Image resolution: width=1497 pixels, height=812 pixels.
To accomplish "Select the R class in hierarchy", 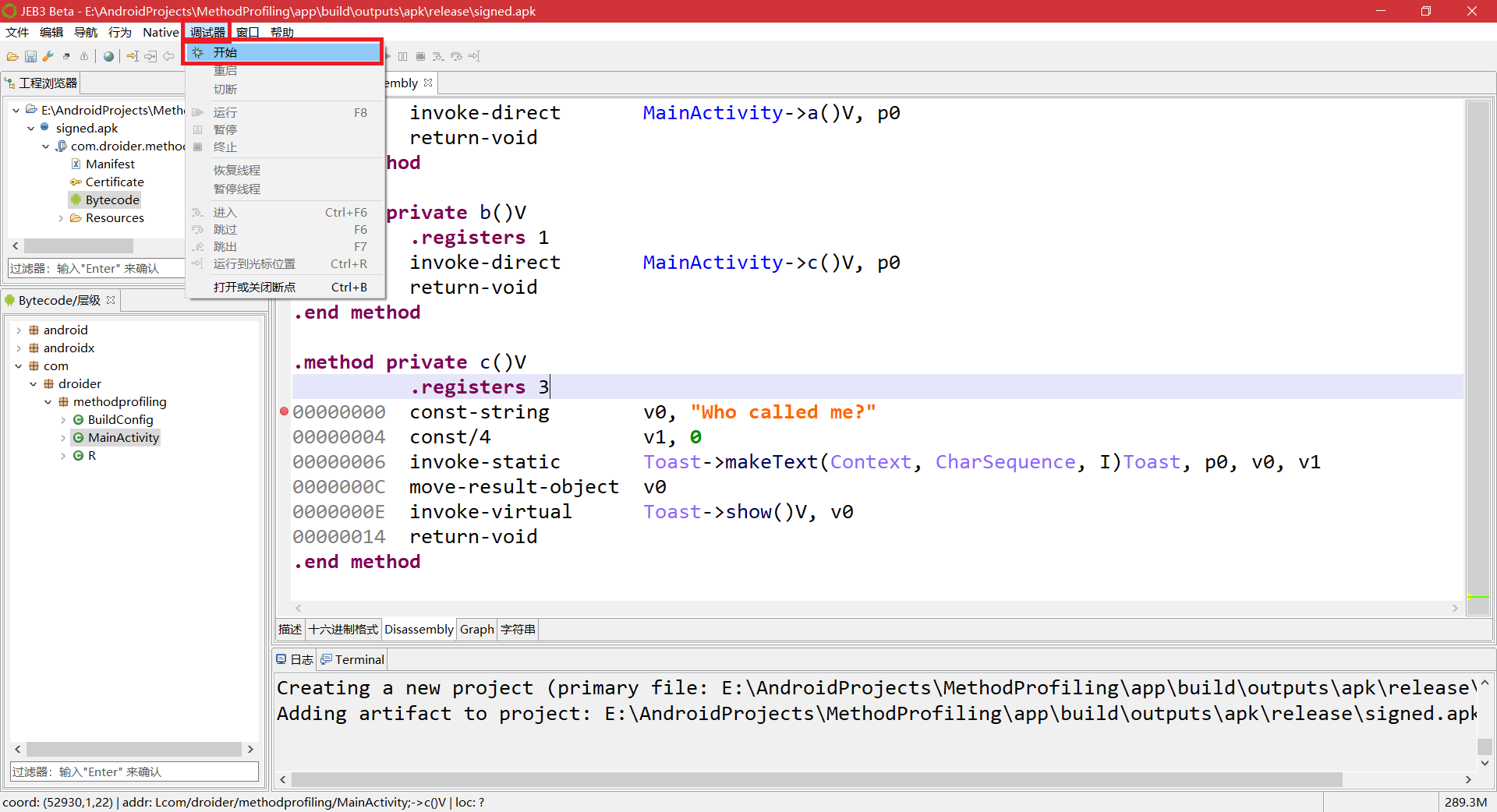I will coord(92,455).
